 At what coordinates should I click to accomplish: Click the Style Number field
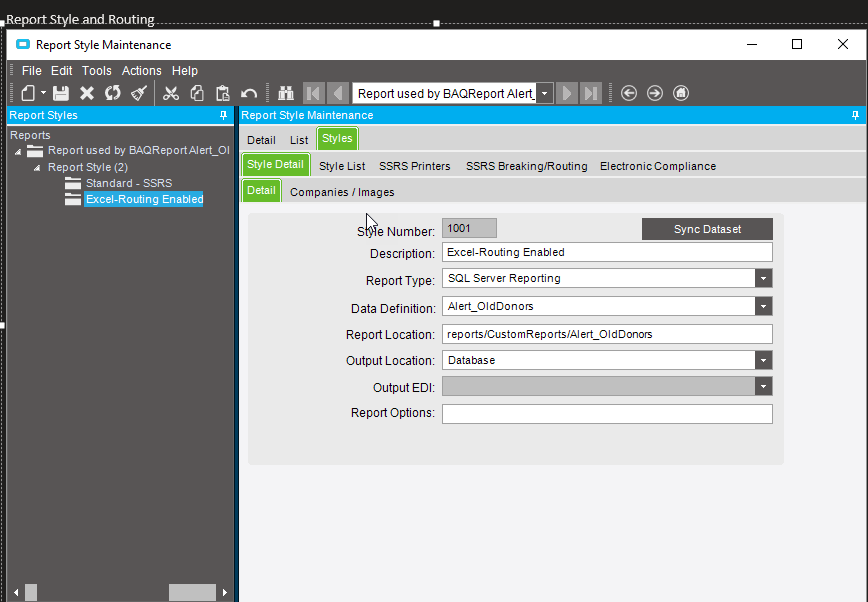coord(469,228)
